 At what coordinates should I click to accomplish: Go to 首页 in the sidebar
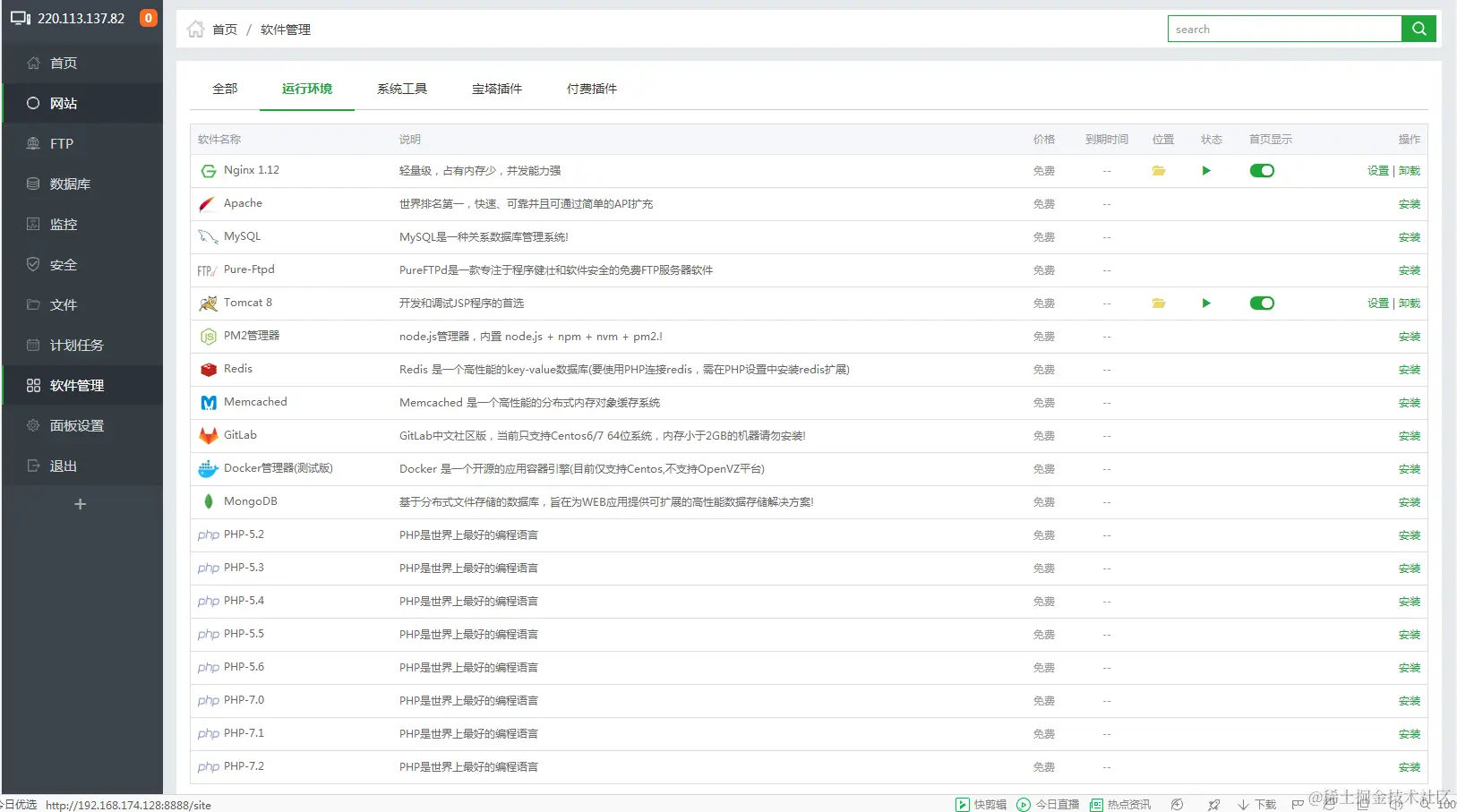click(82, 63)
